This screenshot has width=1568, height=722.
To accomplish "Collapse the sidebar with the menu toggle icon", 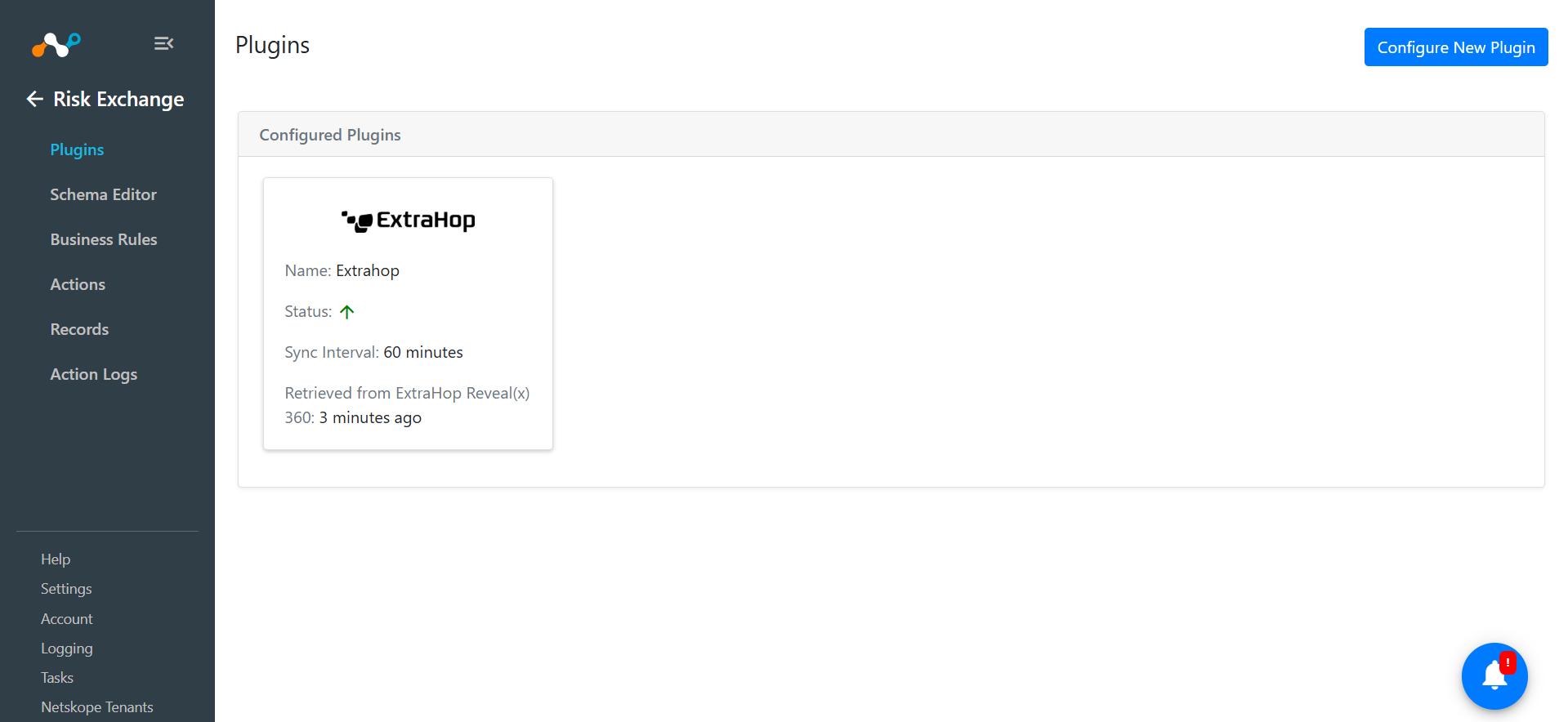I will pyautogui.click(x=163, y=43).
